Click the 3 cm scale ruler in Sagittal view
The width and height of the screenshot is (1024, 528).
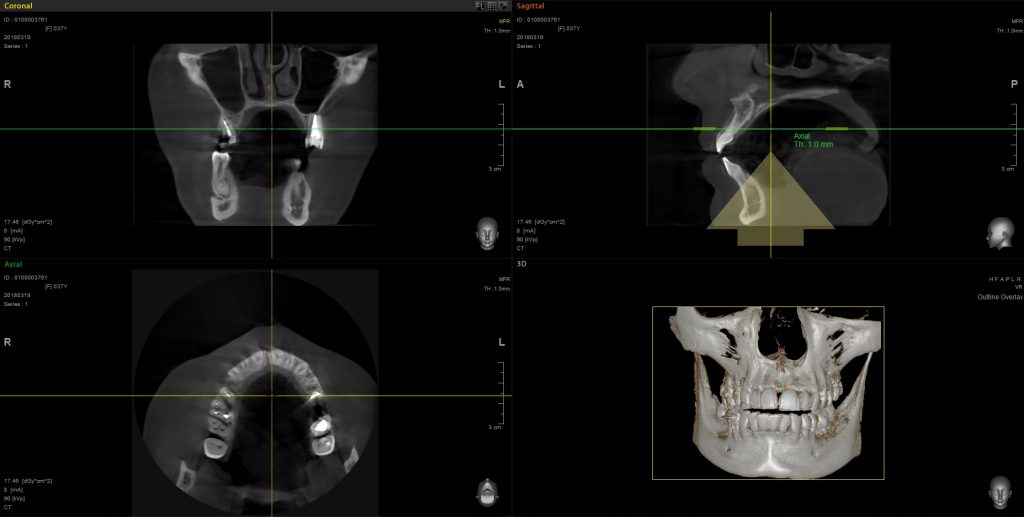[1012, 137]
